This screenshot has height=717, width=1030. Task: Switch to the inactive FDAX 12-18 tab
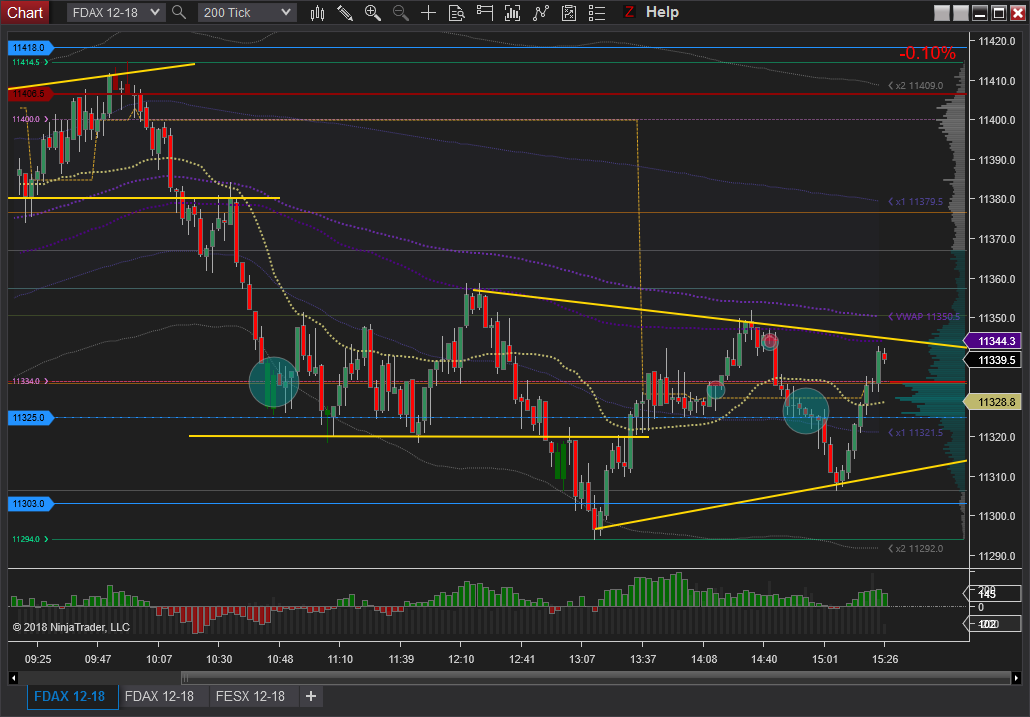(160, 696)
